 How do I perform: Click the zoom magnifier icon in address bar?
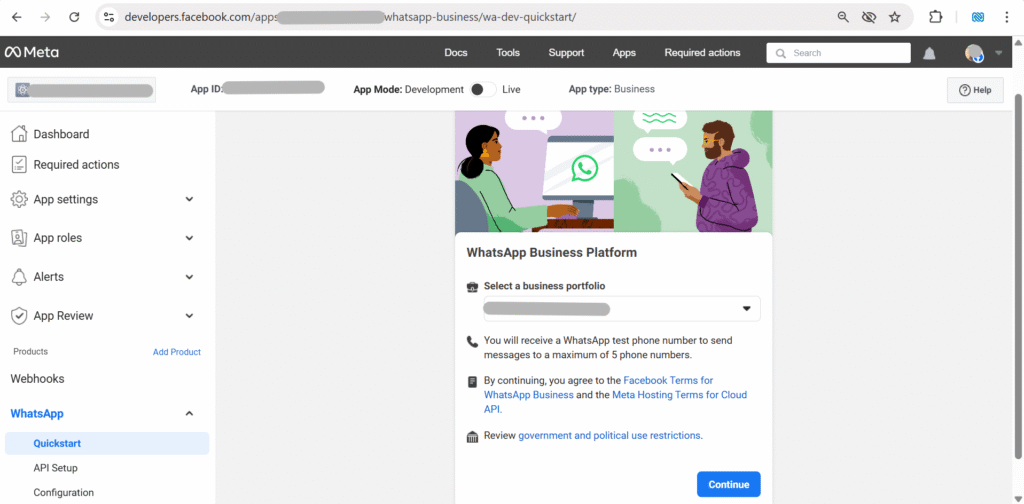point(843,17)
